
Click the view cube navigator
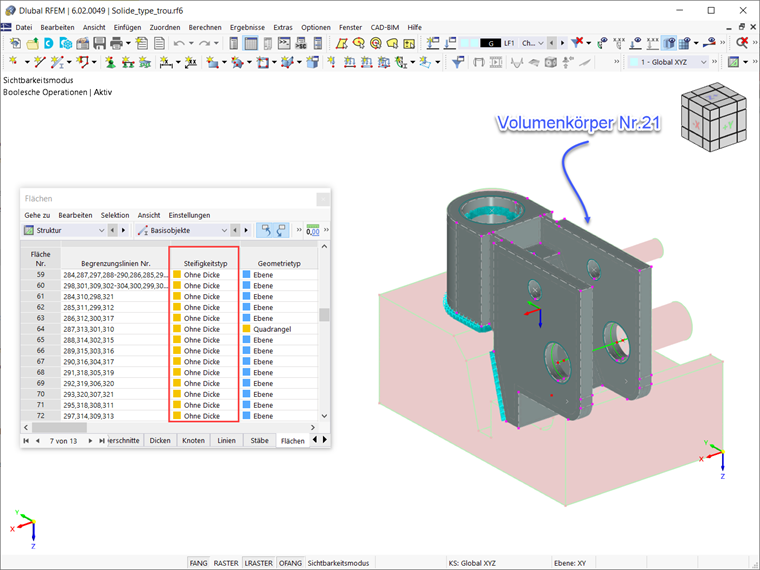[713, 117]
